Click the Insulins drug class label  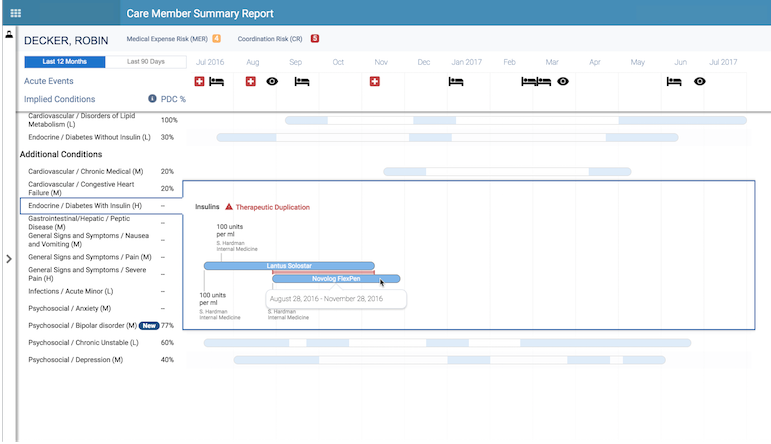point(207,207)
